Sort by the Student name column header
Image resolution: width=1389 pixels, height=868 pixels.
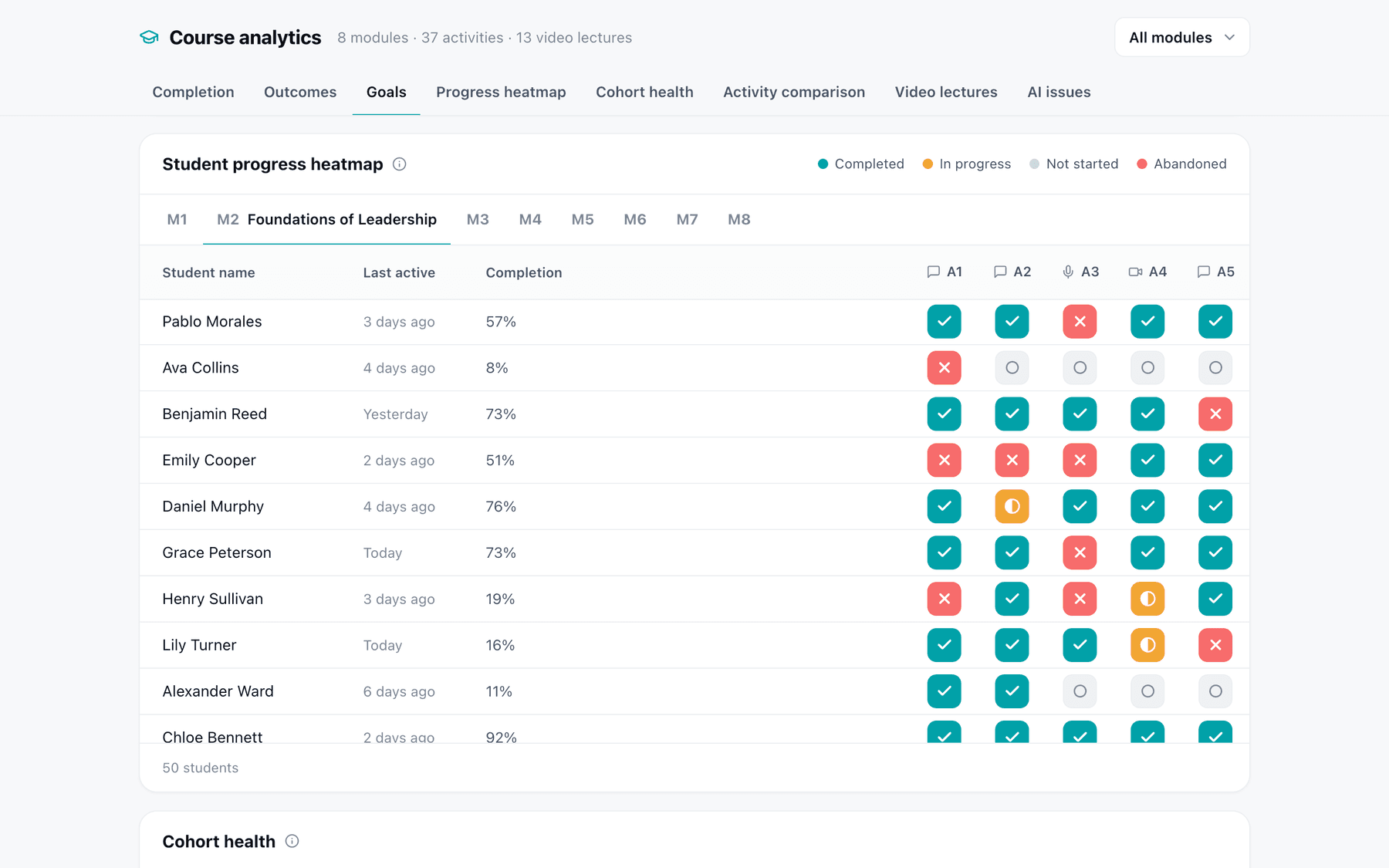click(x=208, y=272)
